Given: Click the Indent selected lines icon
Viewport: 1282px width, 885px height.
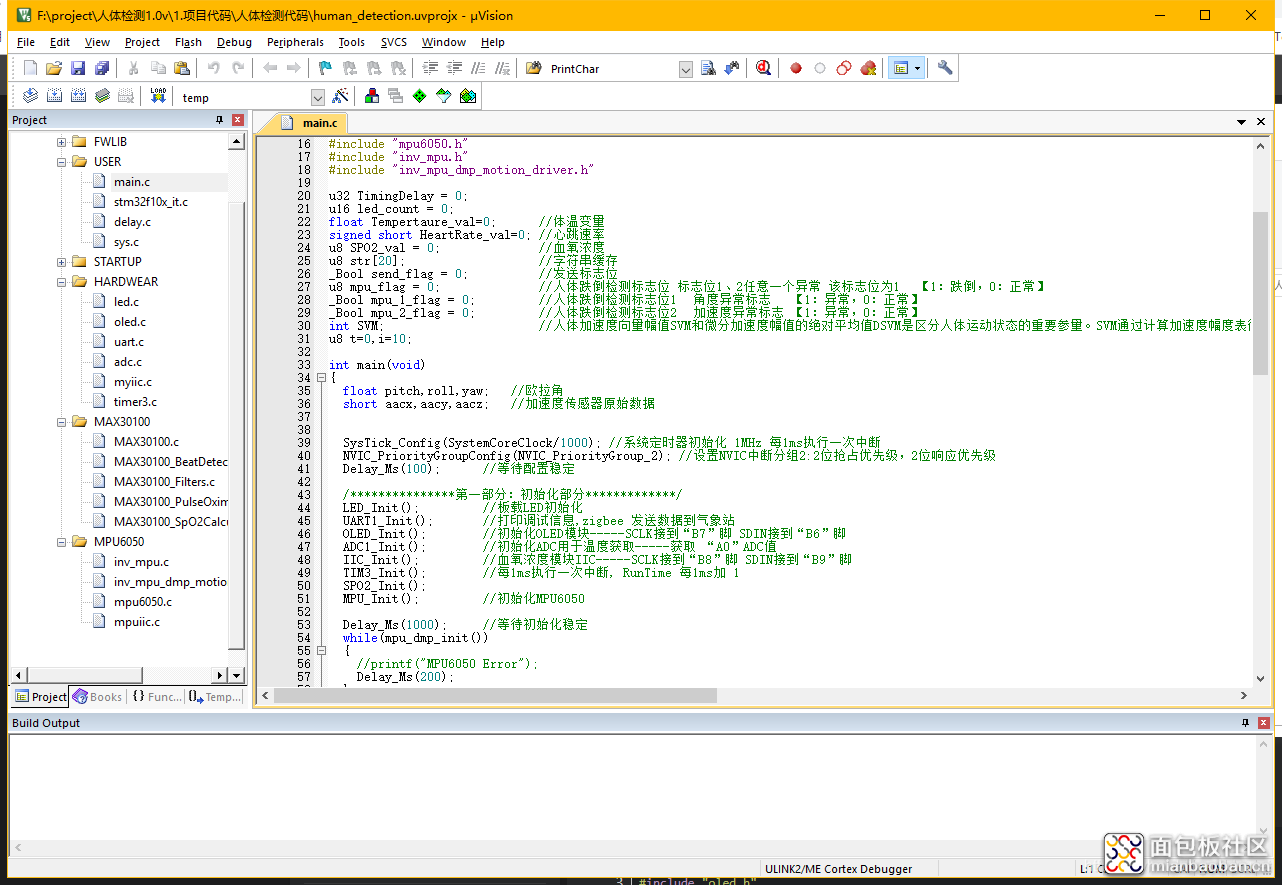Looking at the screenshot, I should pos(431,68).
